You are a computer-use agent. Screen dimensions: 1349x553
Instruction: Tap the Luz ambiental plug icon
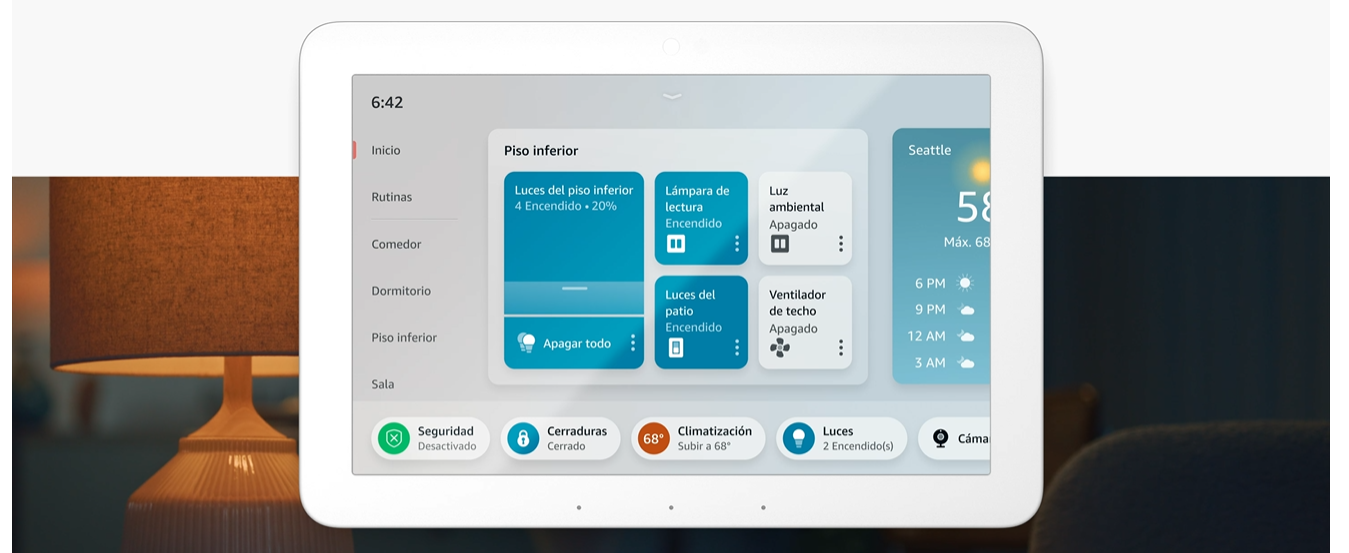780,244
